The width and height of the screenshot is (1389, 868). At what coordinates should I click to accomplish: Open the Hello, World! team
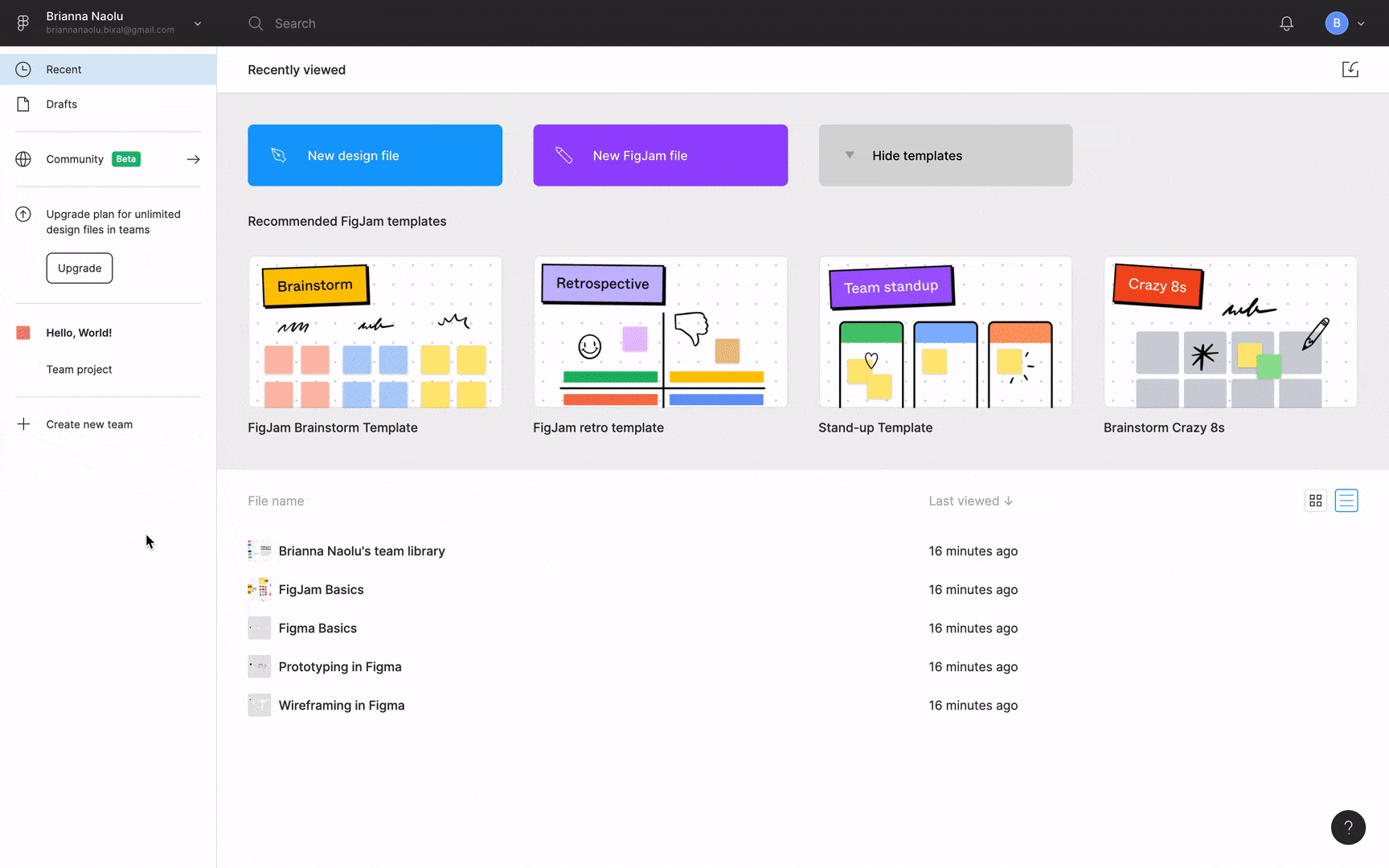point(79,333)
